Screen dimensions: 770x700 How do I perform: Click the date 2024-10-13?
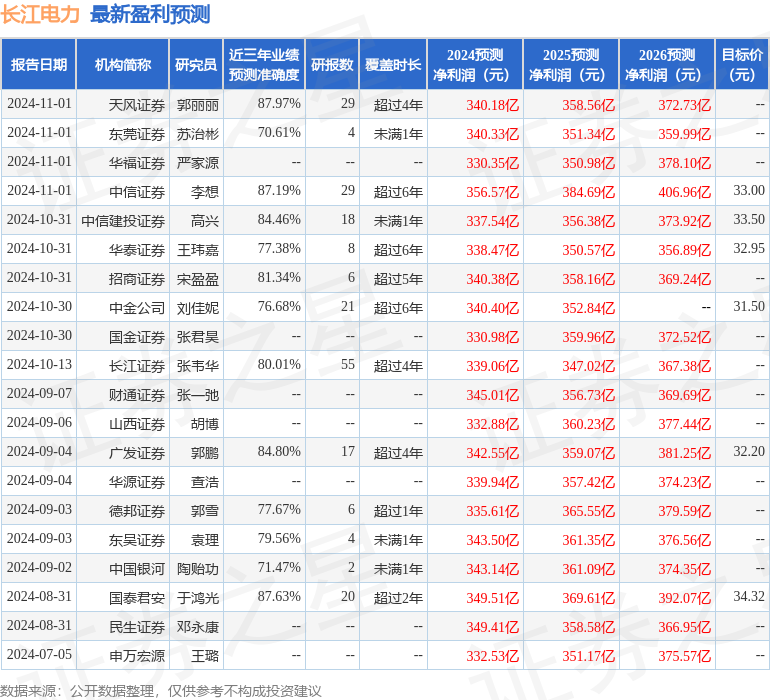pos(39,364)
